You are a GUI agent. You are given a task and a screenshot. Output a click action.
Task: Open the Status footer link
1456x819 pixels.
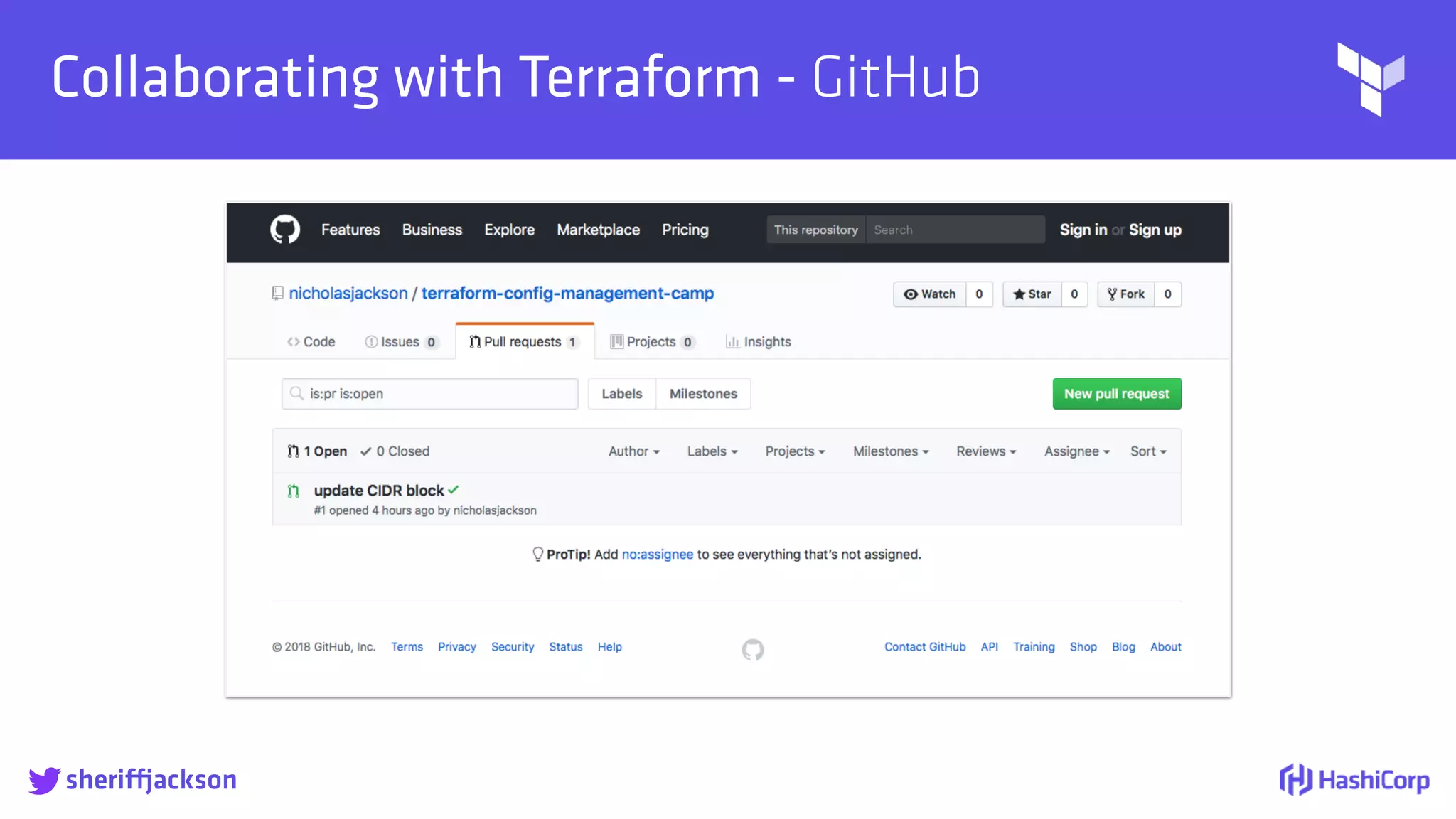pyautogui.click(x=566, y=647)
